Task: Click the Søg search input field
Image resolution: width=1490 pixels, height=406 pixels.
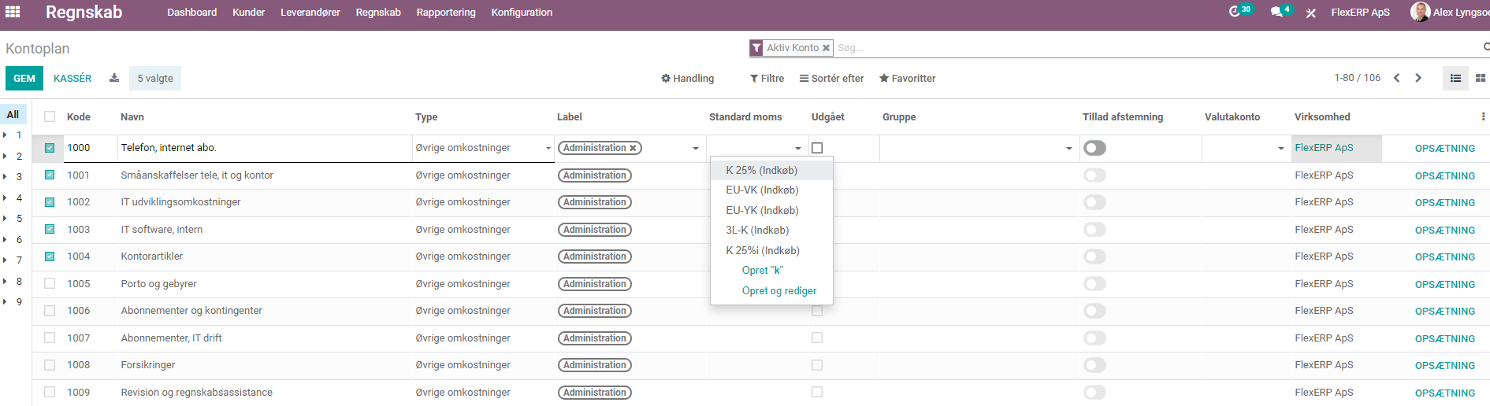Action: (x=1155, y=47)
